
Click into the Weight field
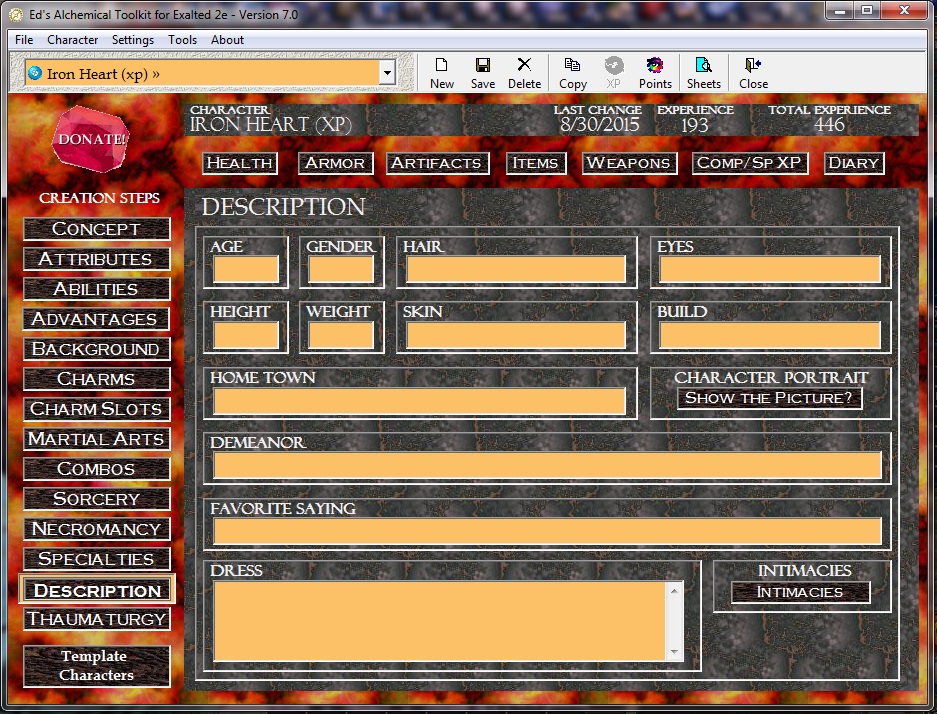(x=341, y=335)
